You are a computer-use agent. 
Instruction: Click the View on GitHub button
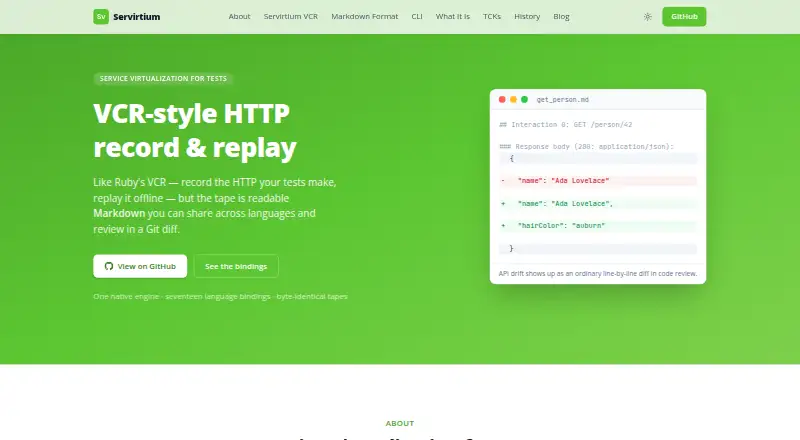pos(140,266)
